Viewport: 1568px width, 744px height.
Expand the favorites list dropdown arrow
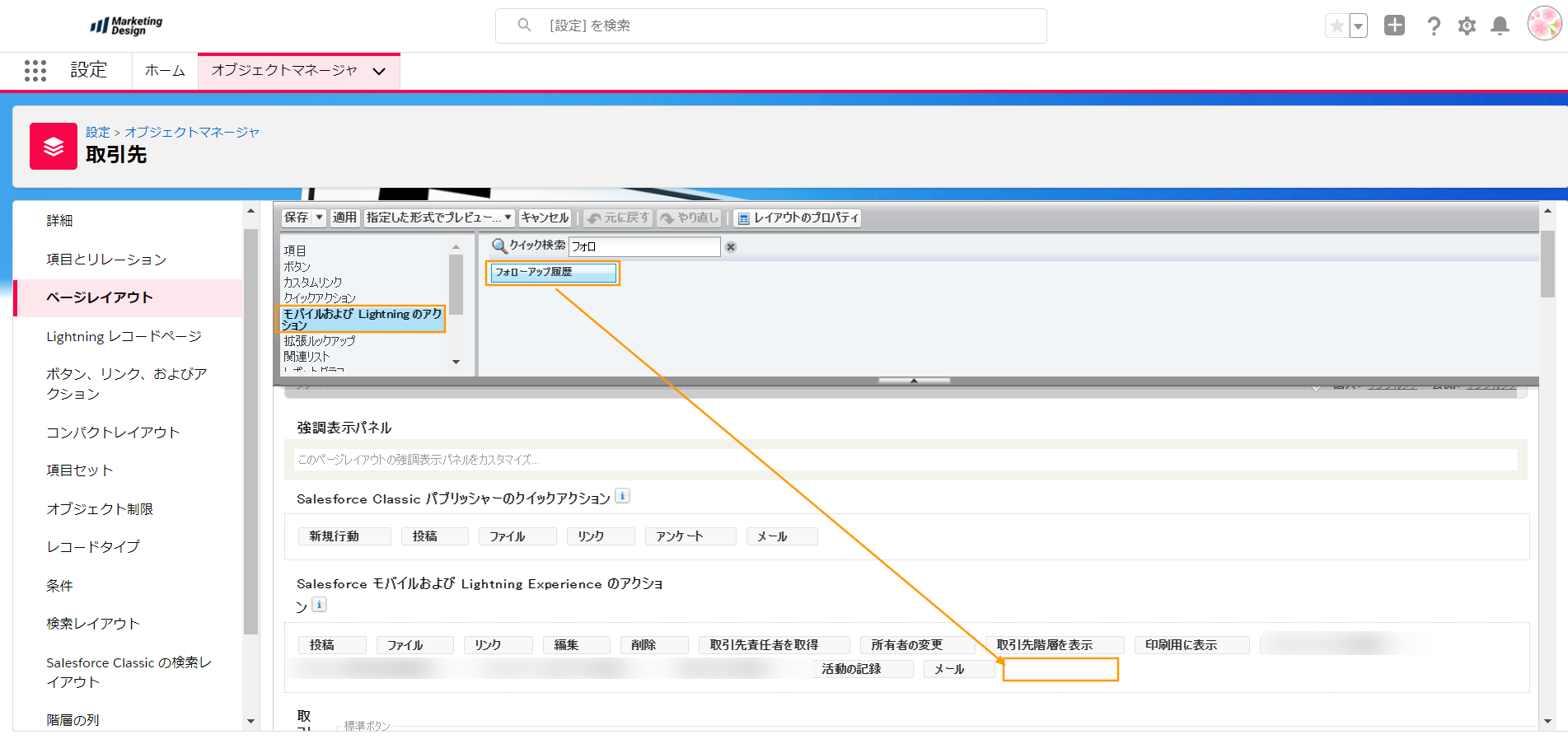coord(1358,26)
